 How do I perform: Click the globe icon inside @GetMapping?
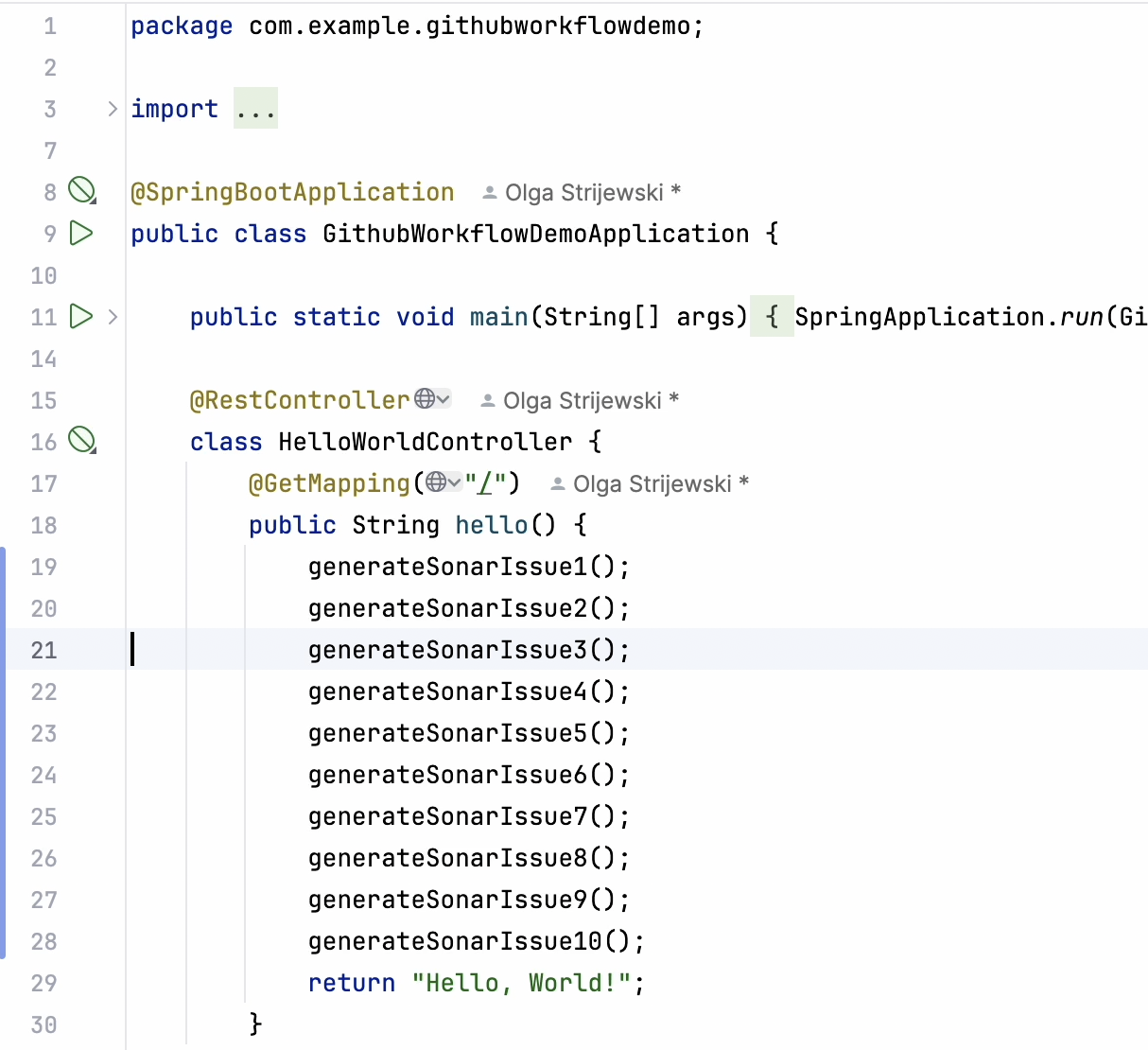[435, 482]
